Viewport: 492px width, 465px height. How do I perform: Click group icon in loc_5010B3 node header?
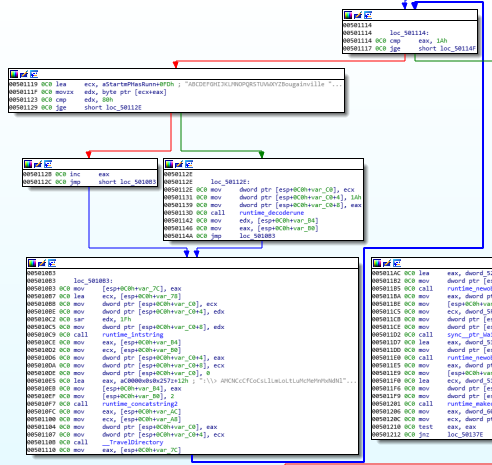pos(52,263)
